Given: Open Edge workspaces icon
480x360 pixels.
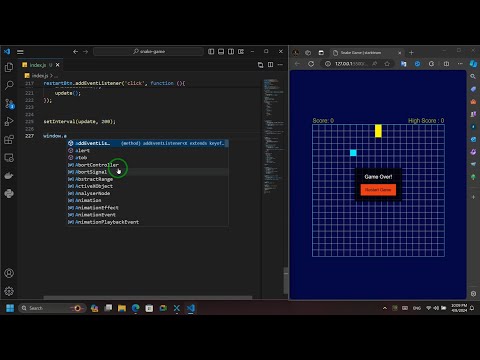Looking at the screenshot, I should coord(308,53).
